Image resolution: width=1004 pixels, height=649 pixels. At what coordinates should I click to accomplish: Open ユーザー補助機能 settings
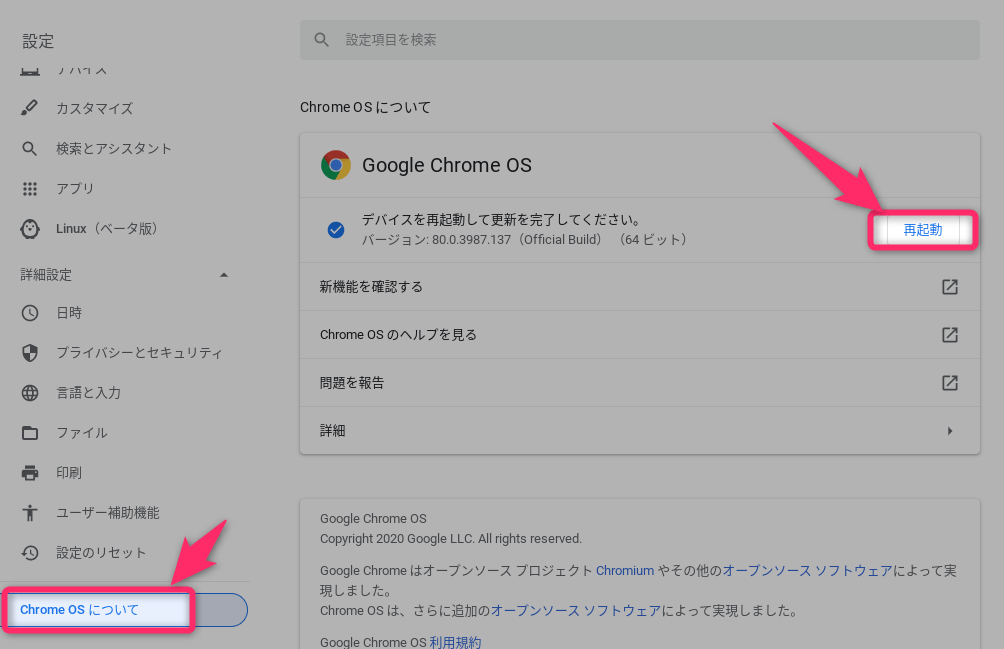click(108, 513)
